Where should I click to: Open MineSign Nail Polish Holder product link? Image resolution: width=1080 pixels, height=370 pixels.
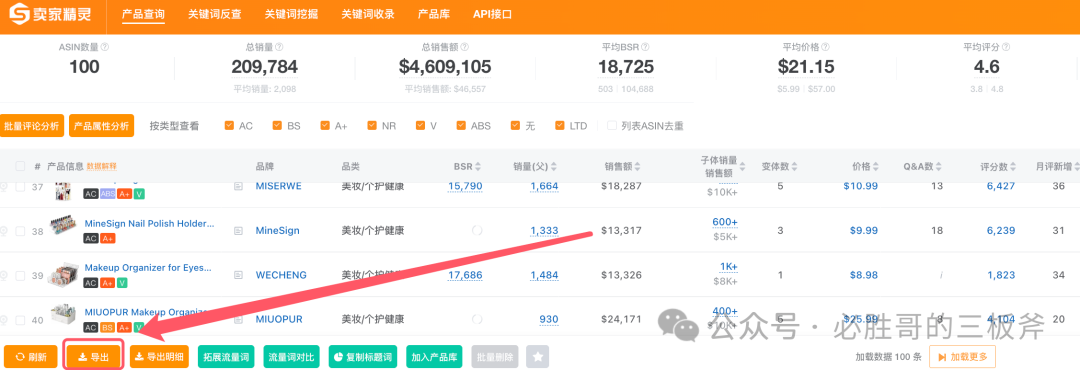click(x=149, y=224)
